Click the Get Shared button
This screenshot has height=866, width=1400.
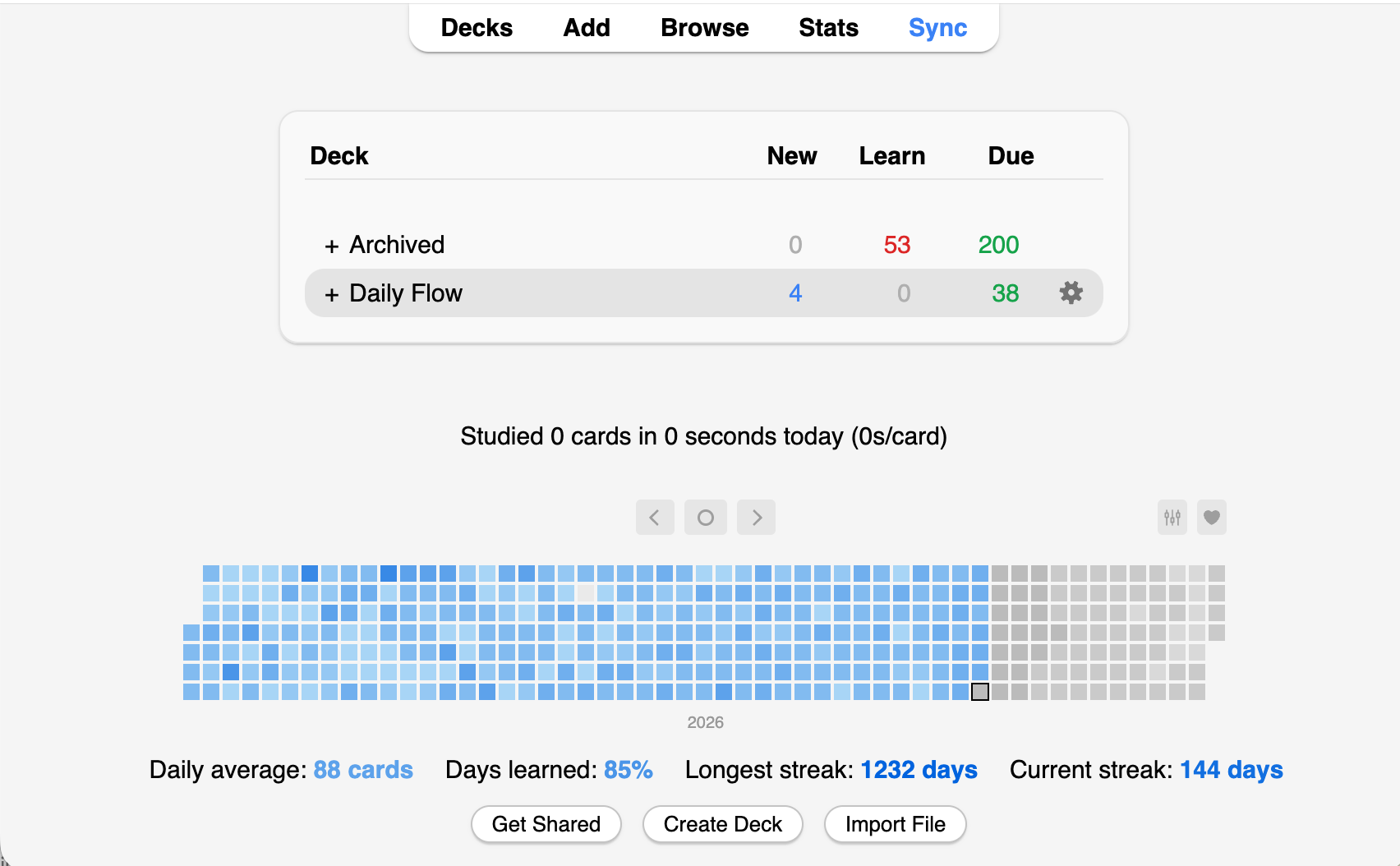546,824
